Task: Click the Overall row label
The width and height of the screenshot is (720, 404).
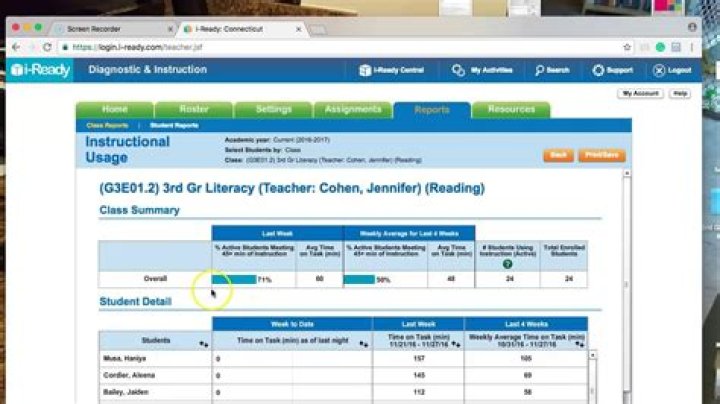Action: tap(155, 279)
